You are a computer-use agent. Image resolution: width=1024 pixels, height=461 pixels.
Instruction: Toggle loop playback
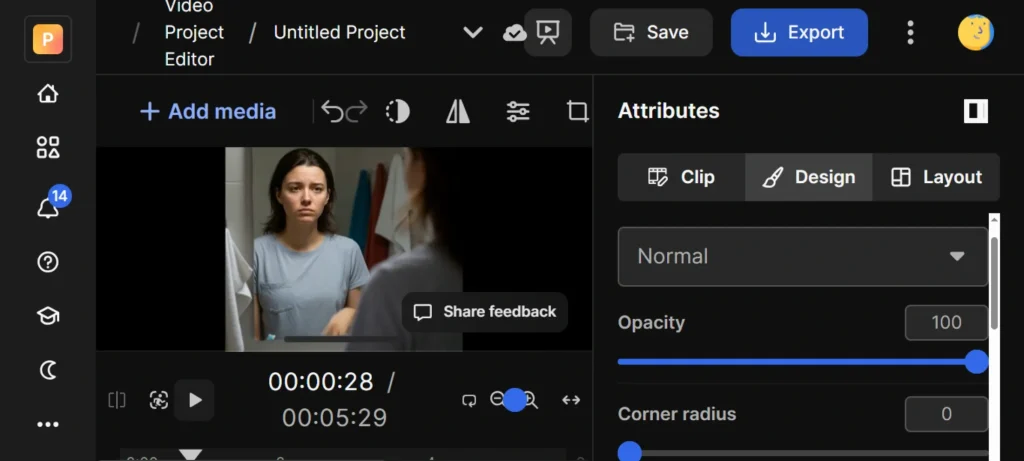pyautogui.click(x=469, y=400)
